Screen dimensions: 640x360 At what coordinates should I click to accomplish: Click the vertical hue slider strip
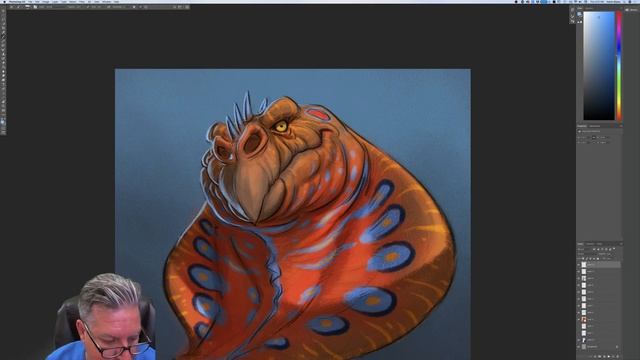pos(619,65)
